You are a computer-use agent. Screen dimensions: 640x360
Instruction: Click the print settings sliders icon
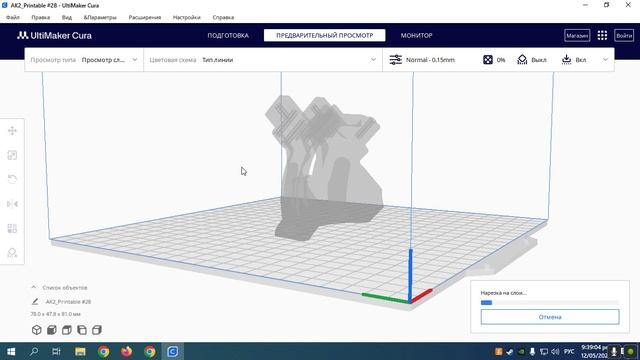click(x=396, y=60)
